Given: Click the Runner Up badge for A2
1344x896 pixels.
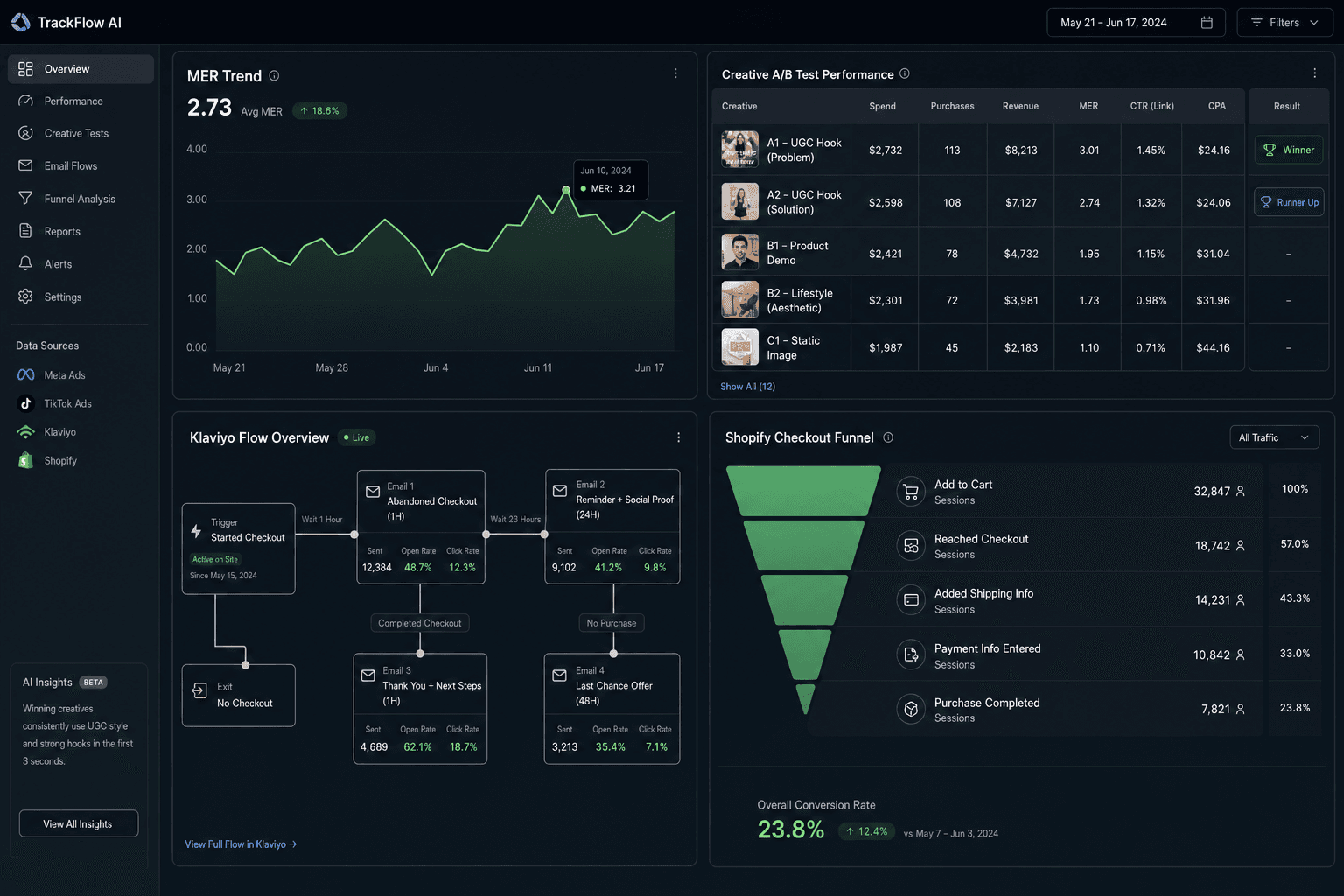Looking at the screenshot, I should pyautogui.click(x=1289, y=202).
